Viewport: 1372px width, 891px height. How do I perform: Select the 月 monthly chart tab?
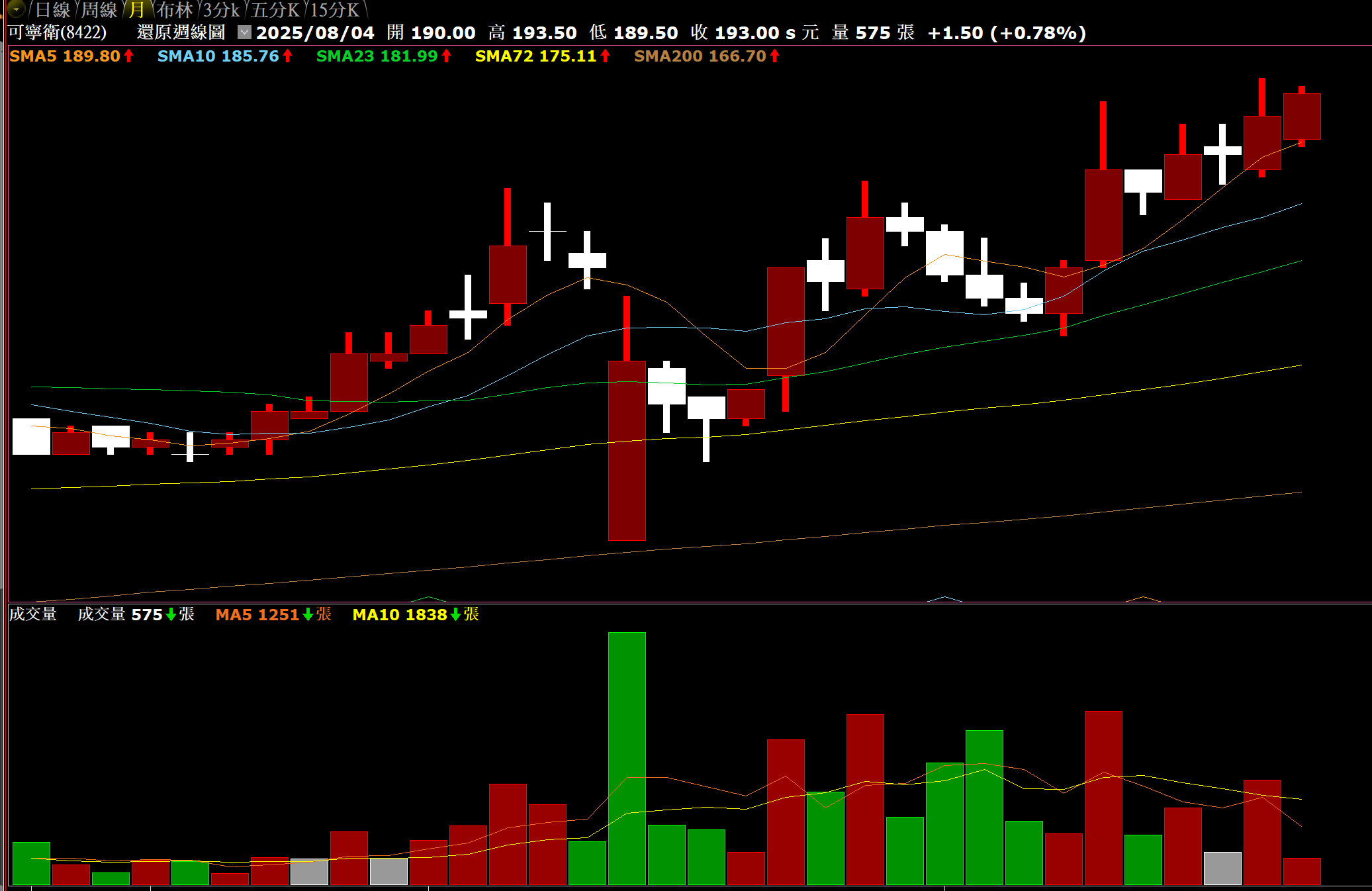tap(137, 10)
